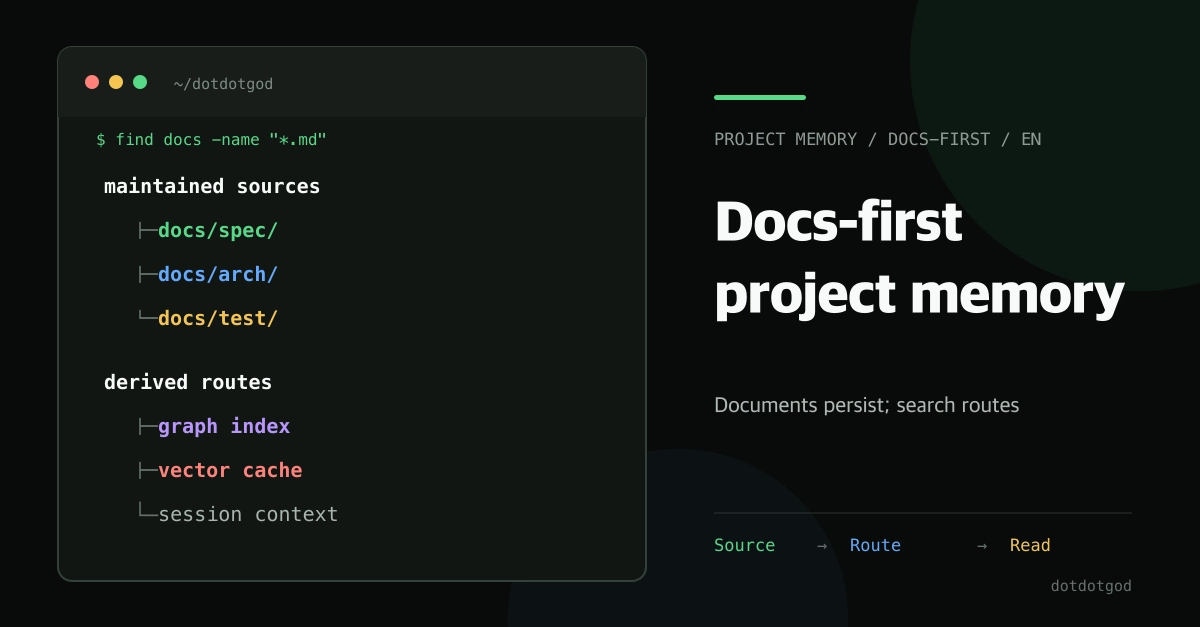Click the red close dot in terminal
The image size is (1200, 627).
click(x=92, y=82)
